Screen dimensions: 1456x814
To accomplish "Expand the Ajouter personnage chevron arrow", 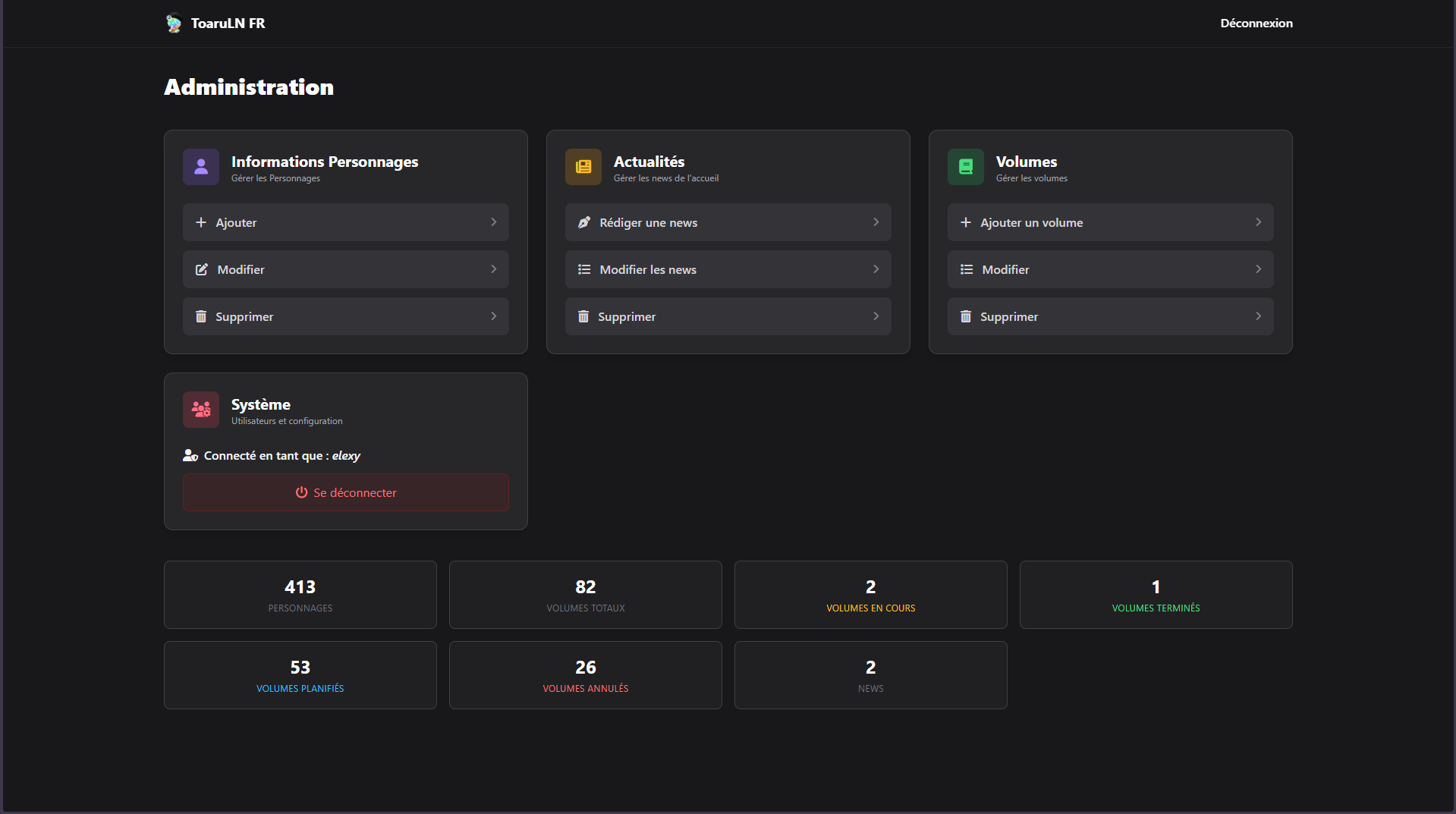I will [x=494, y=222].
